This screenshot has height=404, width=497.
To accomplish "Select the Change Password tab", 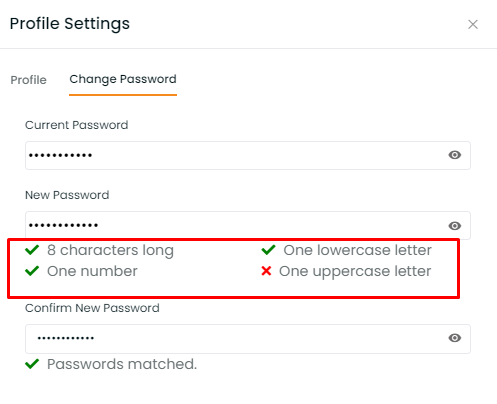I will click(x=123, y=79).
